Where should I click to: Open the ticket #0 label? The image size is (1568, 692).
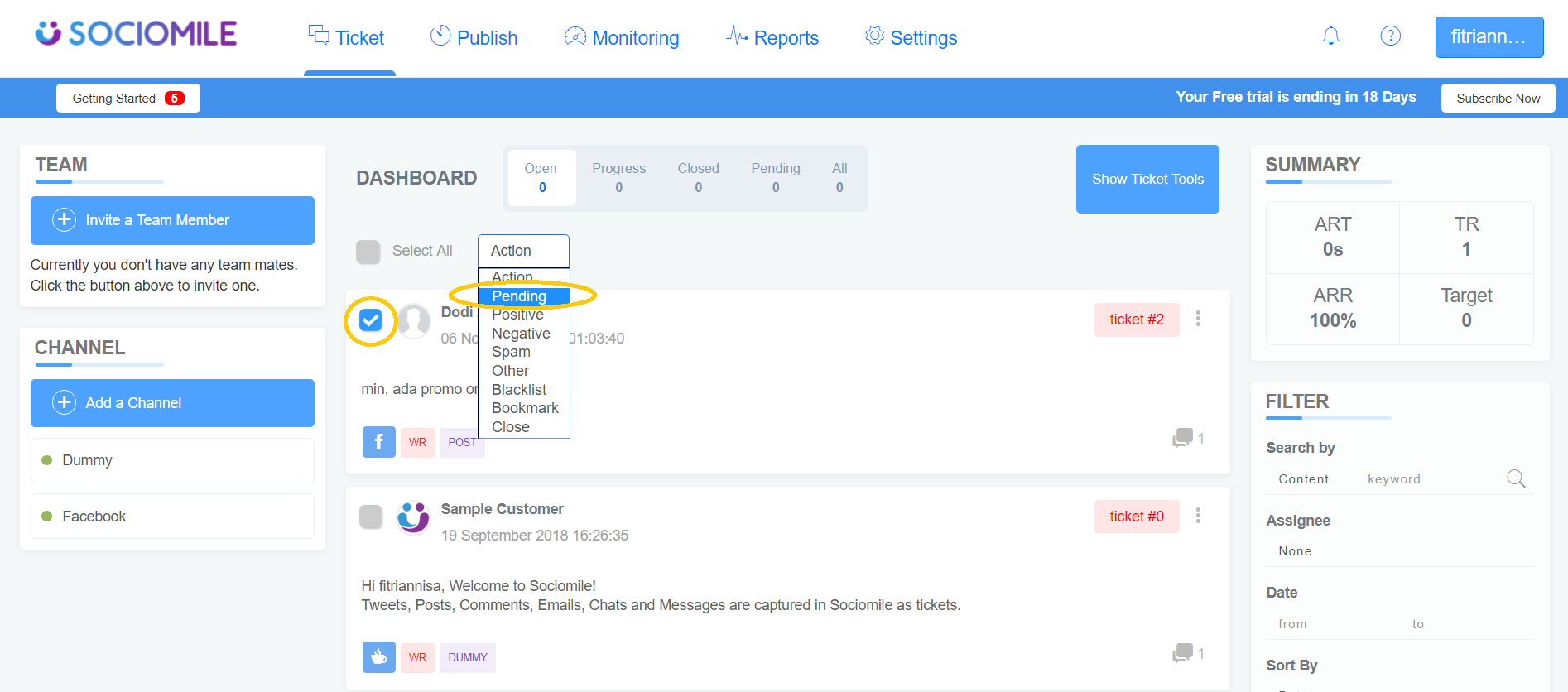coord(1137,517)
